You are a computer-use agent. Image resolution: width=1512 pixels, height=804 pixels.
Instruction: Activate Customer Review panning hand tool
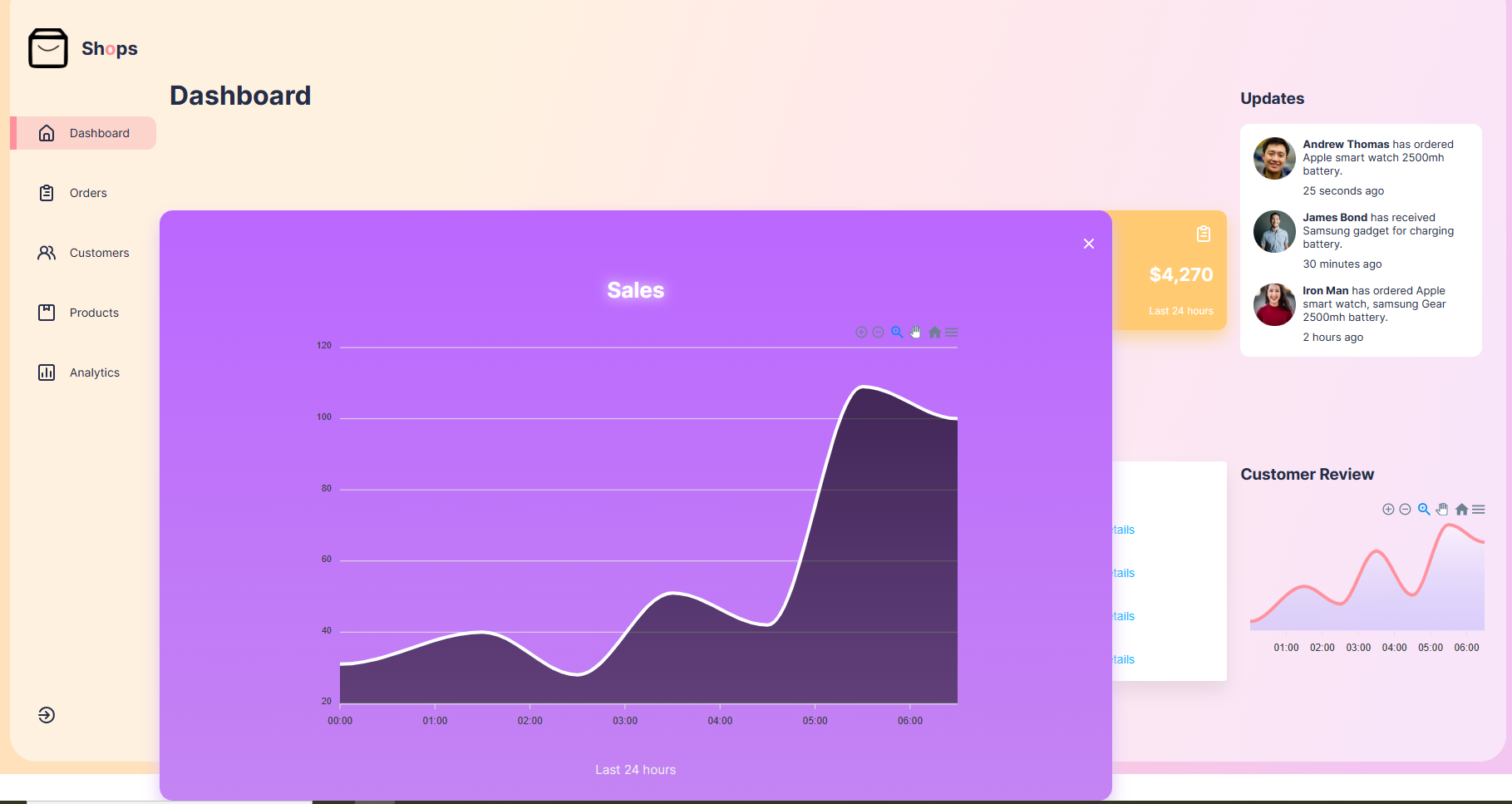pos(1442,509)
